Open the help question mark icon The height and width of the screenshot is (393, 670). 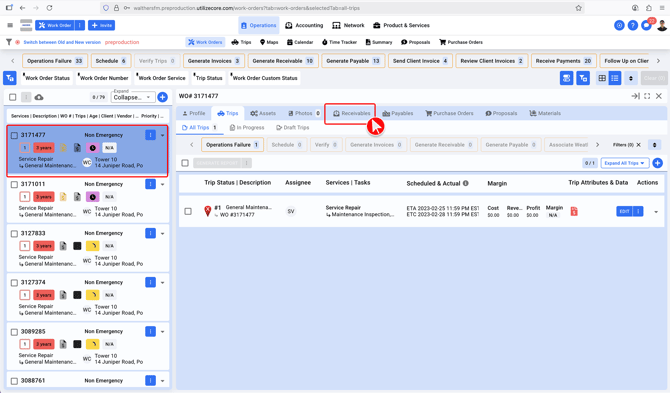pyautogui.click(x=633, y=25)
